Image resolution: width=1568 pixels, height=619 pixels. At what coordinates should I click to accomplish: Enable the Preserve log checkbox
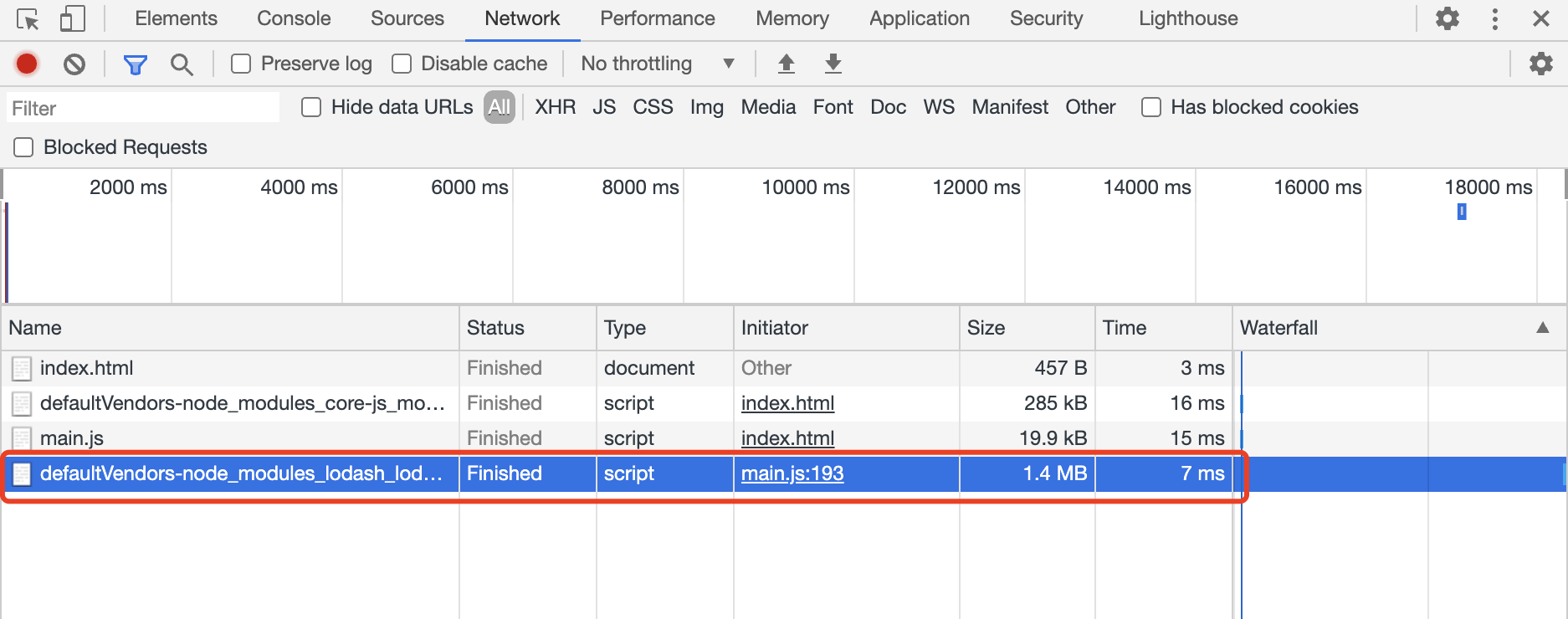pyautogui.click(x=241, y=64)
